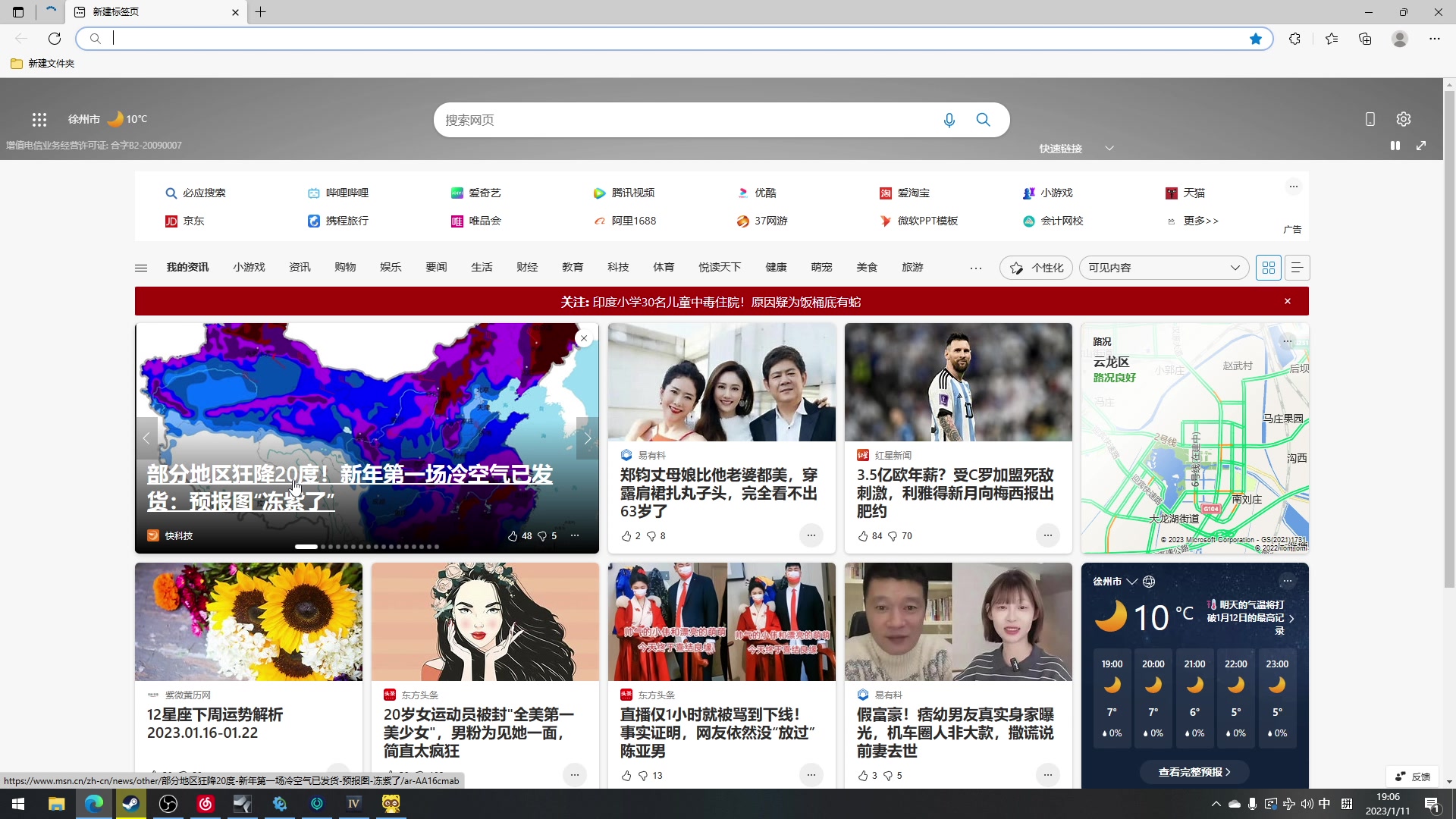This screenshot has height=819, width=1456.
Task: Pause the auto-rotating carousel content
Action: pos(1395,145)
